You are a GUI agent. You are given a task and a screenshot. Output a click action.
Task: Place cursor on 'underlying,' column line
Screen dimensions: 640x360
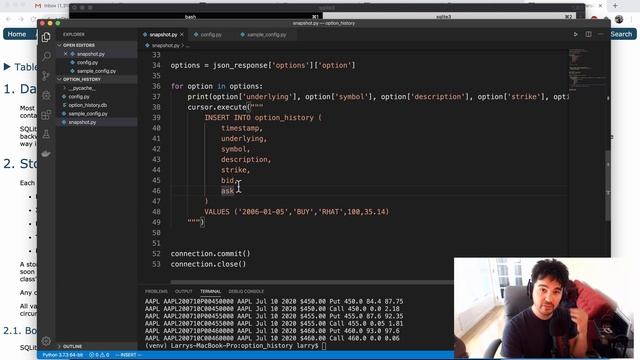(x=244, y=139)
